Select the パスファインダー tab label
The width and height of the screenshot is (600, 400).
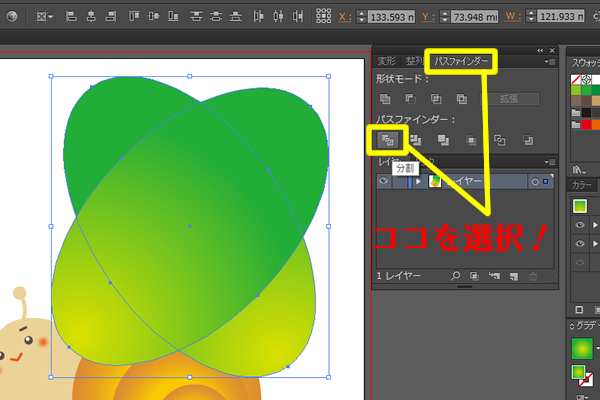pyautogui.click(x=460, y=62)
